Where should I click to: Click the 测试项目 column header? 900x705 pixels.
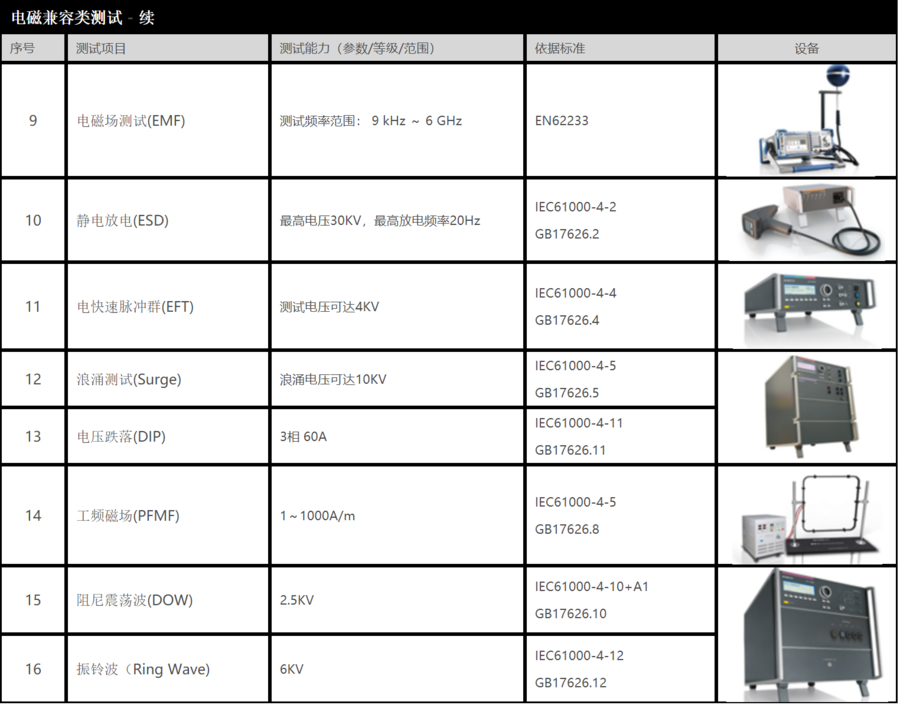coord(102,48)
